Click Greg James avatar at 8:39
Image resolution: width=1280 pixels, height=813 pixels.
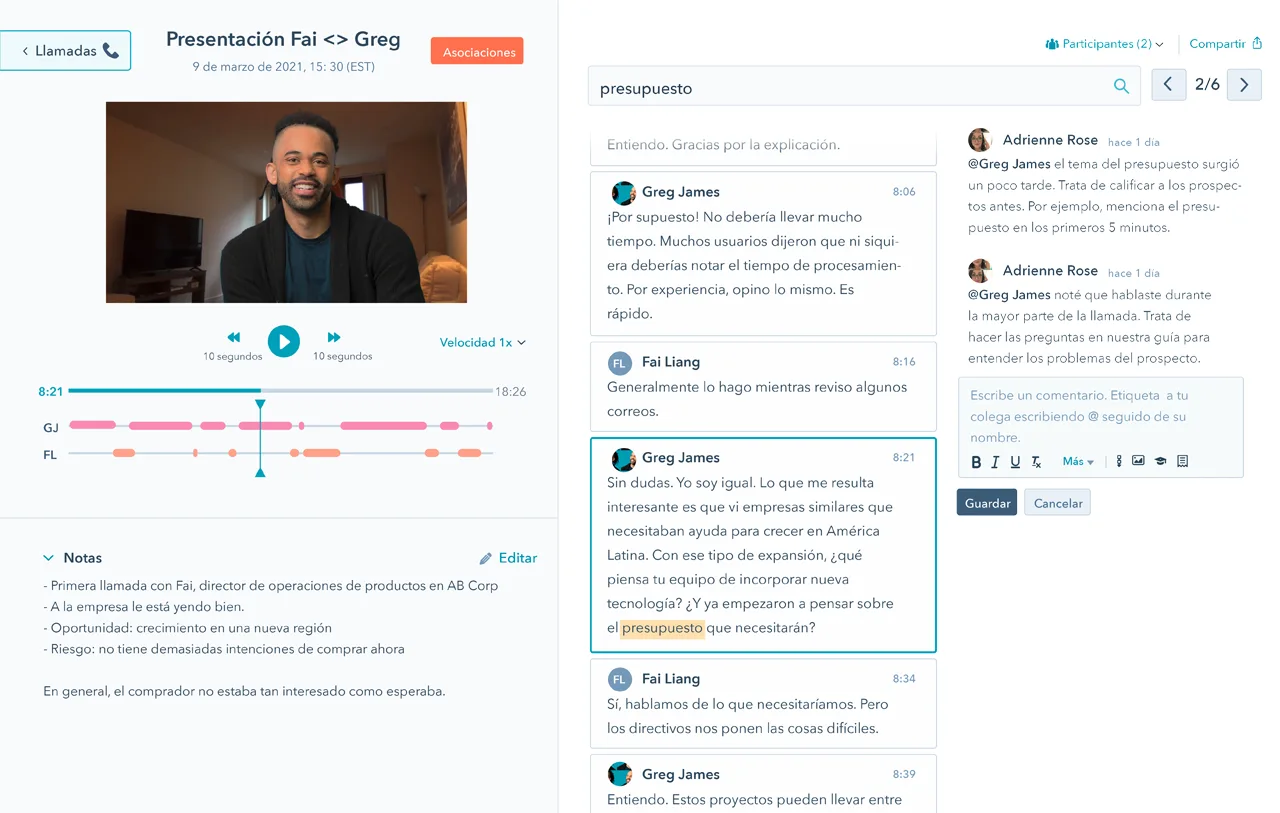pyautogui.click(x=621, y=774)
